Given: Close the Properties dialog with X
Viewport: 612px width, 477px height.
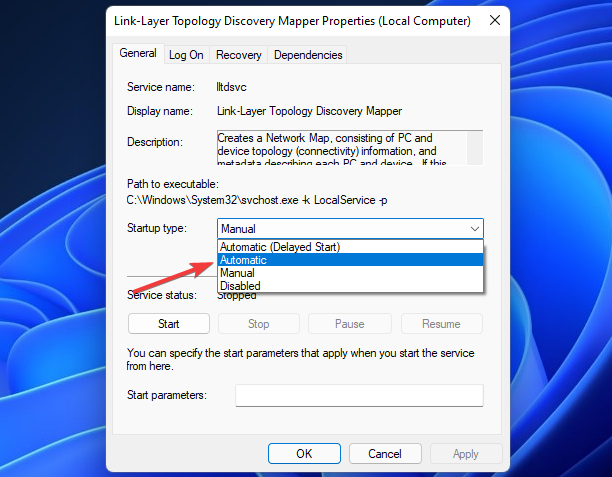Looking at the screenshot, I should coord(495,20).
